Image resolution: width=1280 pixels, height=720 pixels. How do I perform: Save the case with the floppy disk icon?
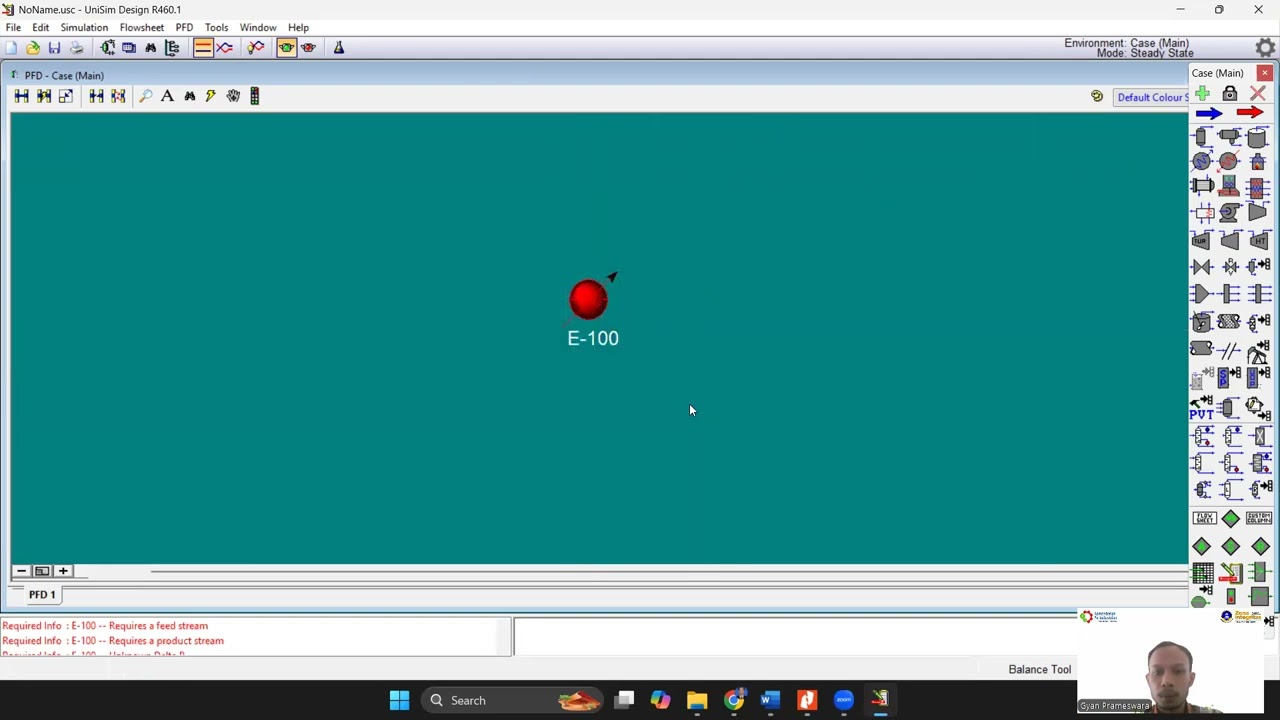pos(55,47)
